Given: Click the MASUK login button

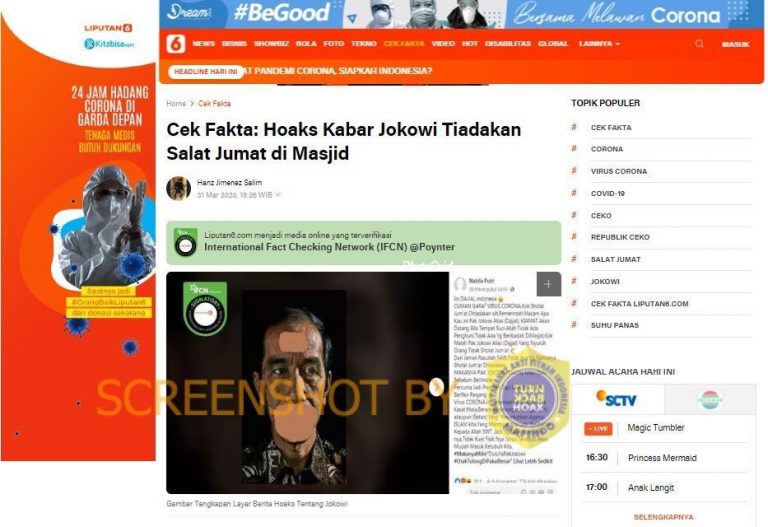Looking at the screenshot, I should 735,44.
